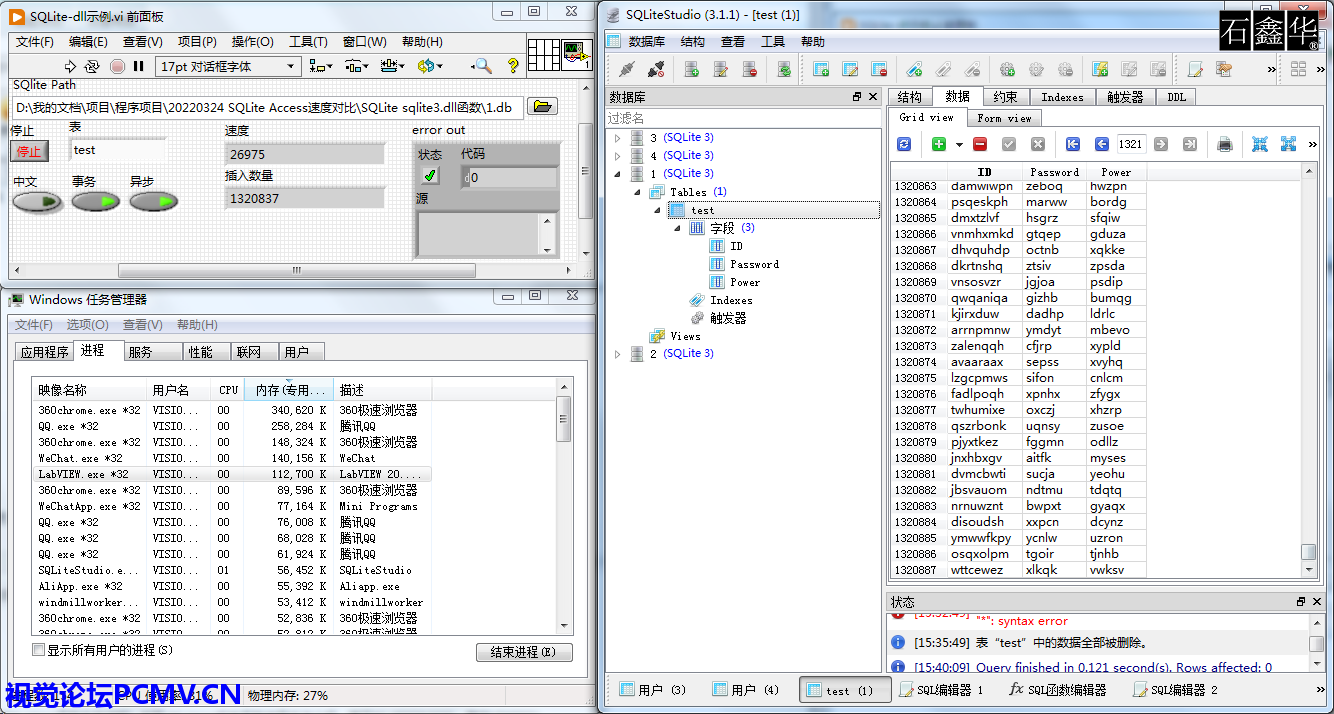Click the red 停止 stop button
This screenshot has width=1334, height=714.
click(x=29, y=151)
